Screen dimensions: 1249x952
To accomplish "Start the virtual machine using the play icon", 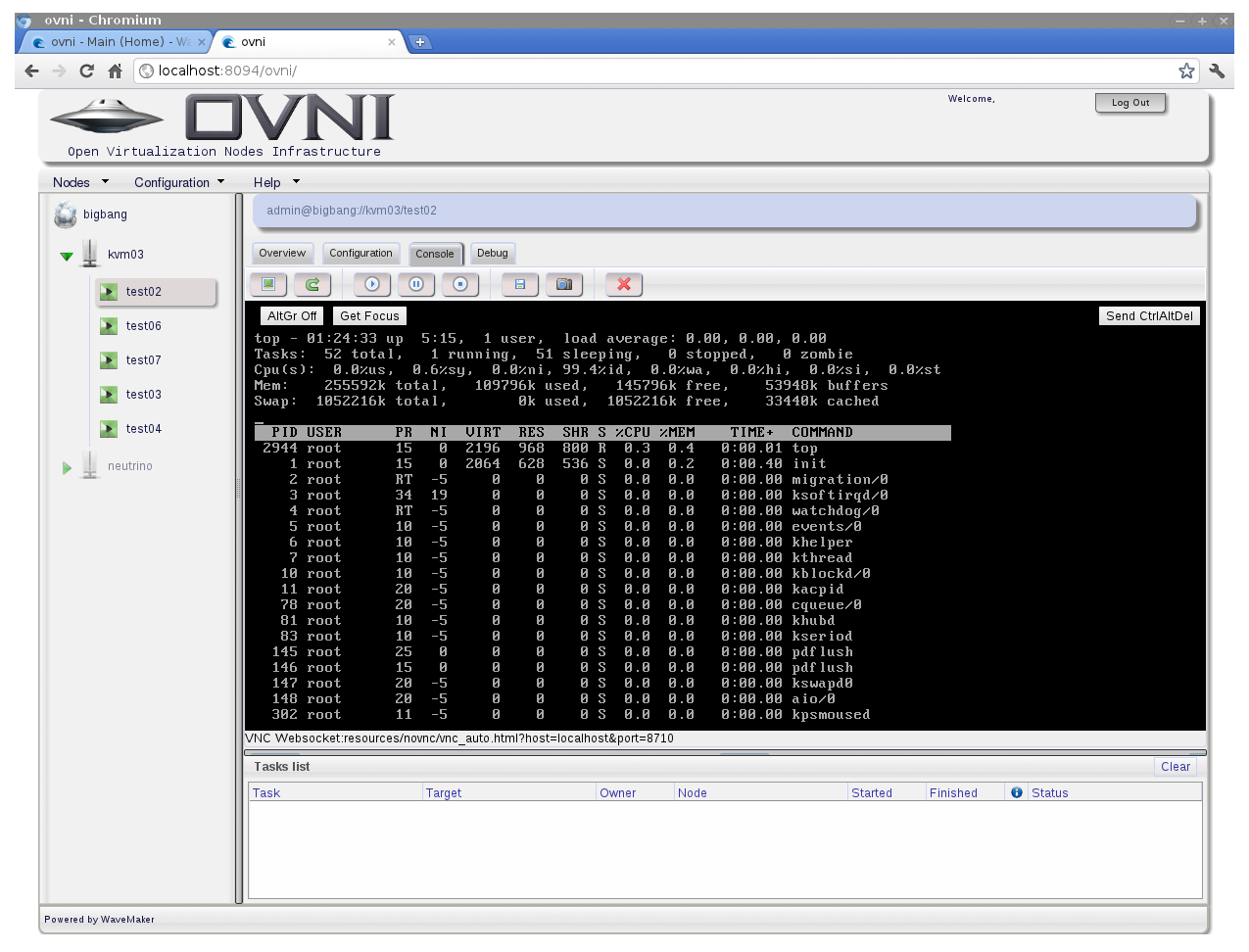I will click(371, 284).
